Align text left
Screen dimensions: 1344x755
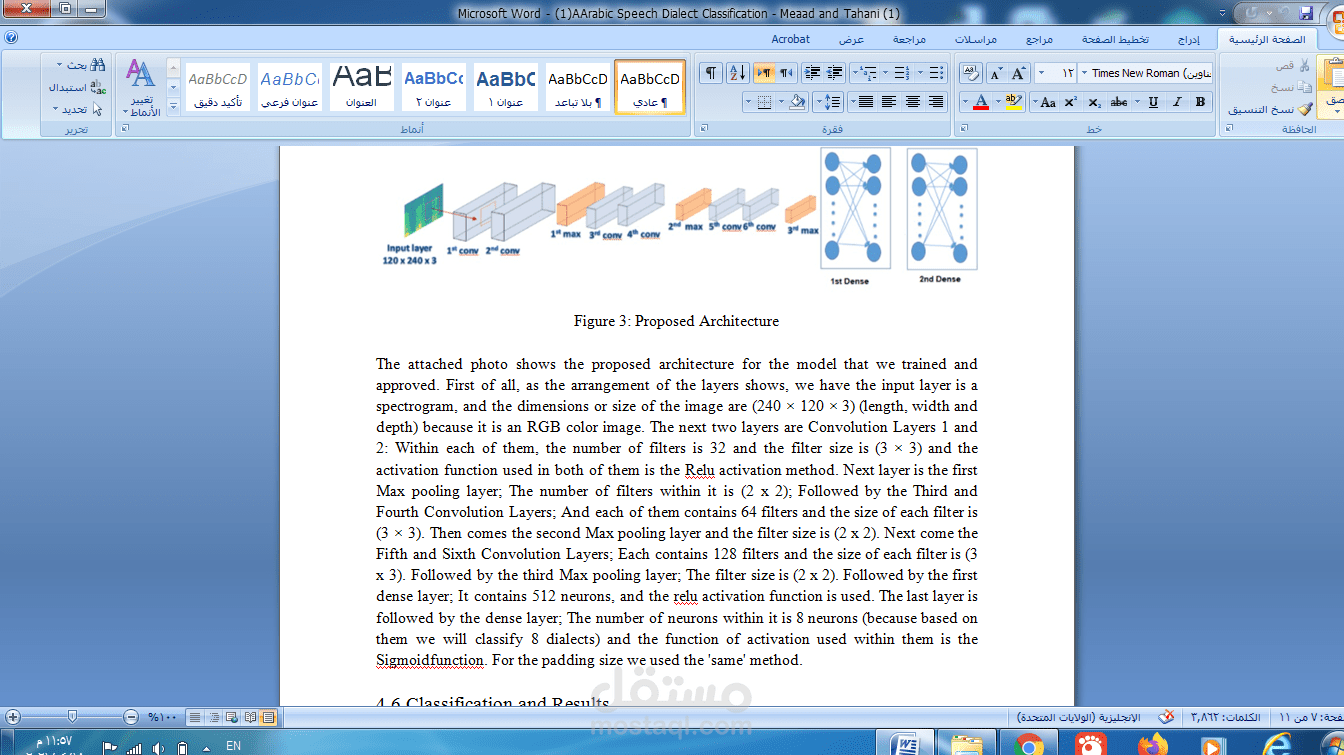point(888,102)
